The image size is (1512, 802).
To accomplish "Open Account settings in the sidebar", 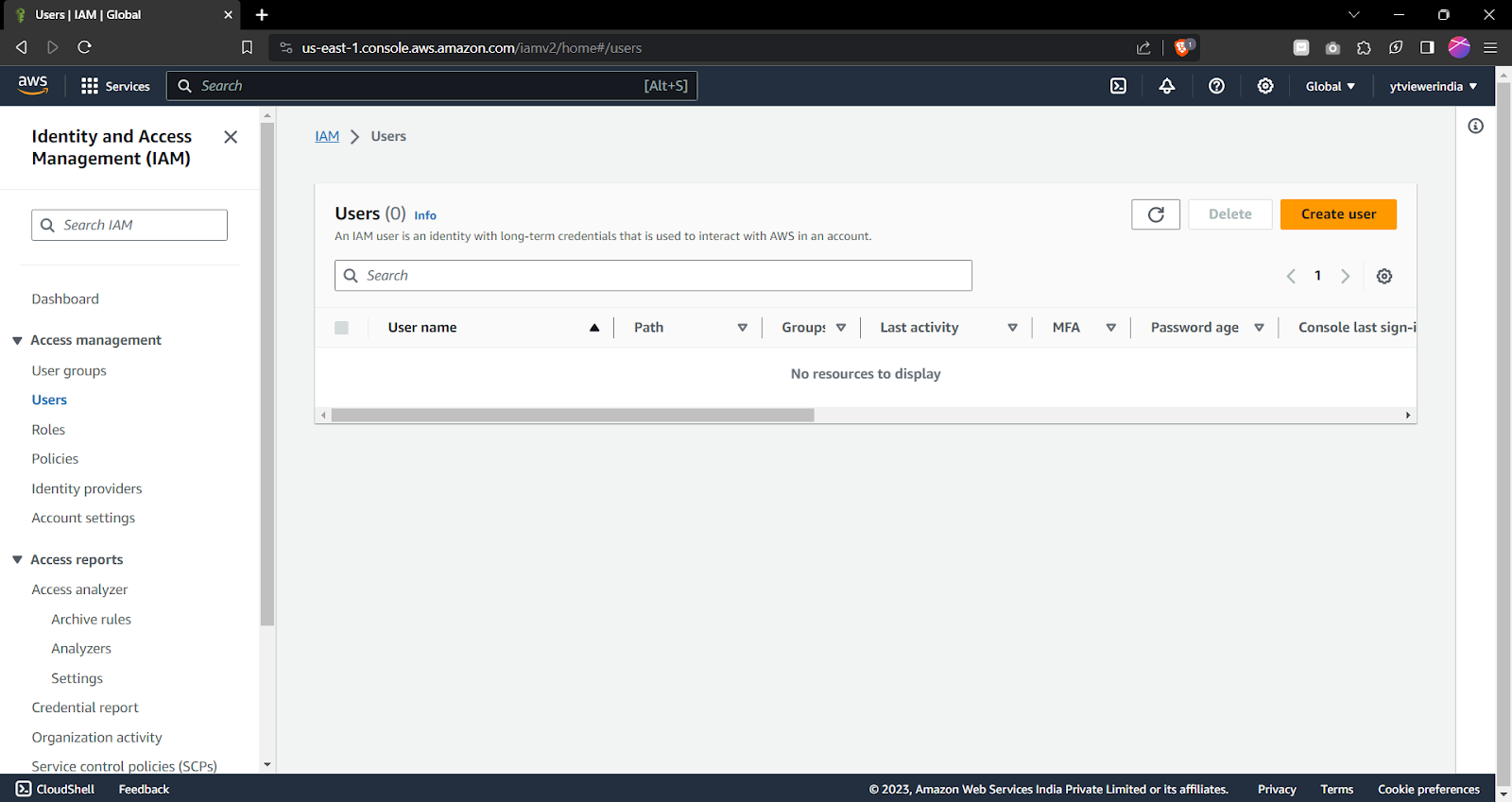I will coord(83,518).
